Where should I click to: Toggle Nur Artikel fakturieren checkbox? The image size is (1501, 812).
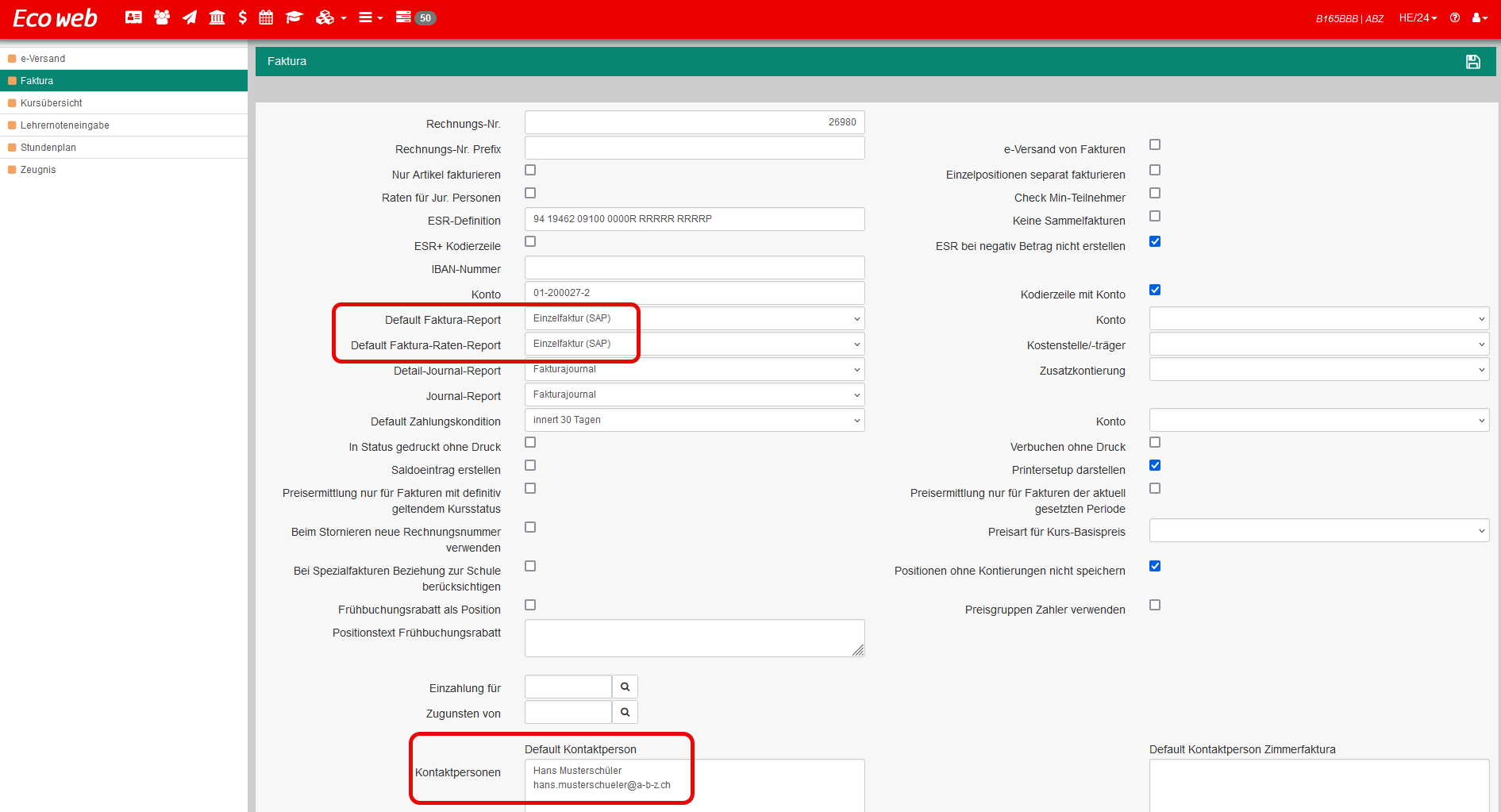click(x=530, y=170)
